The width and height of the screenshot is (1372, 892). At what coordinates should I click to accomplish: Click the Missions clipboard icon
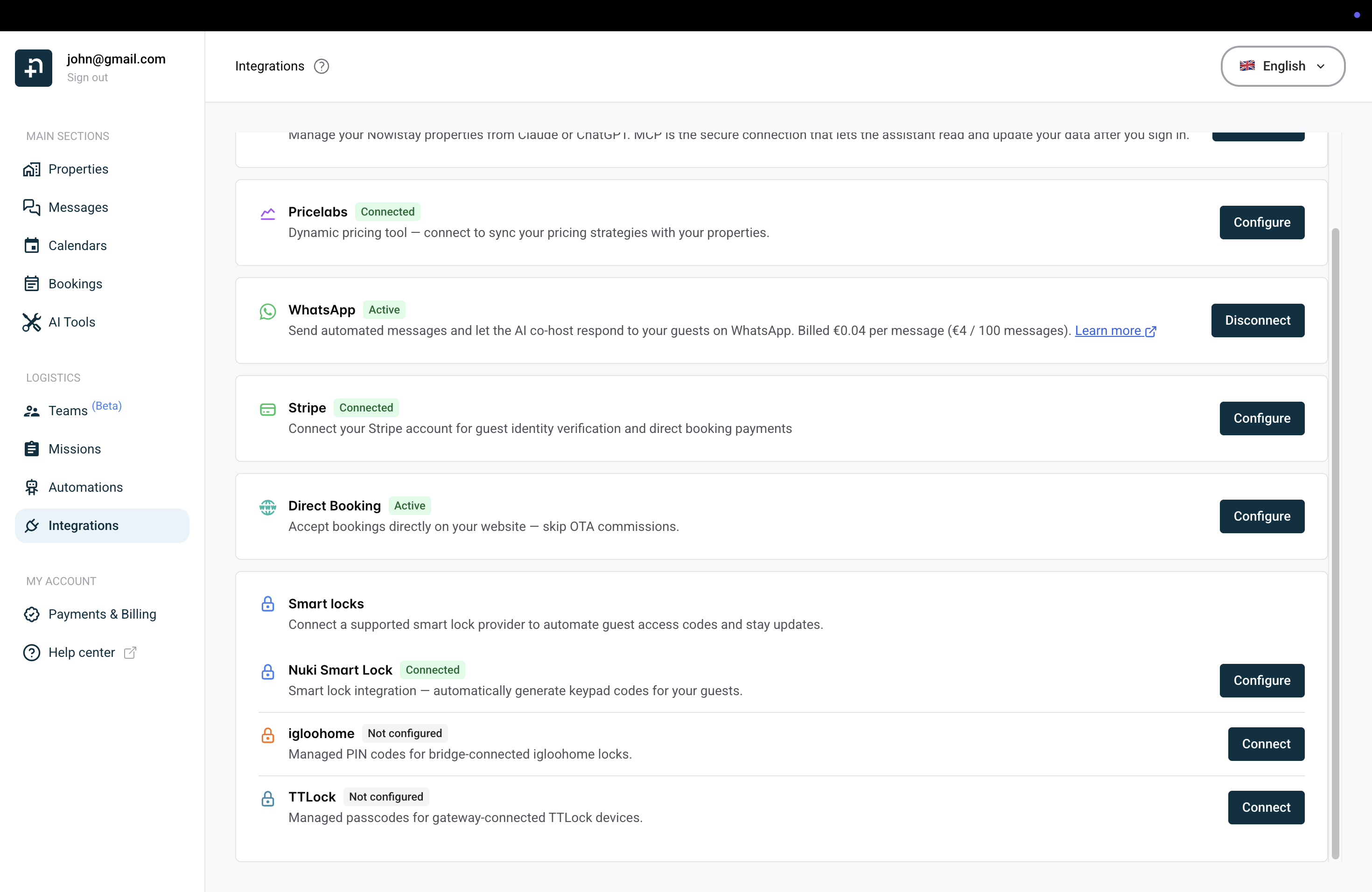point(32,448)
